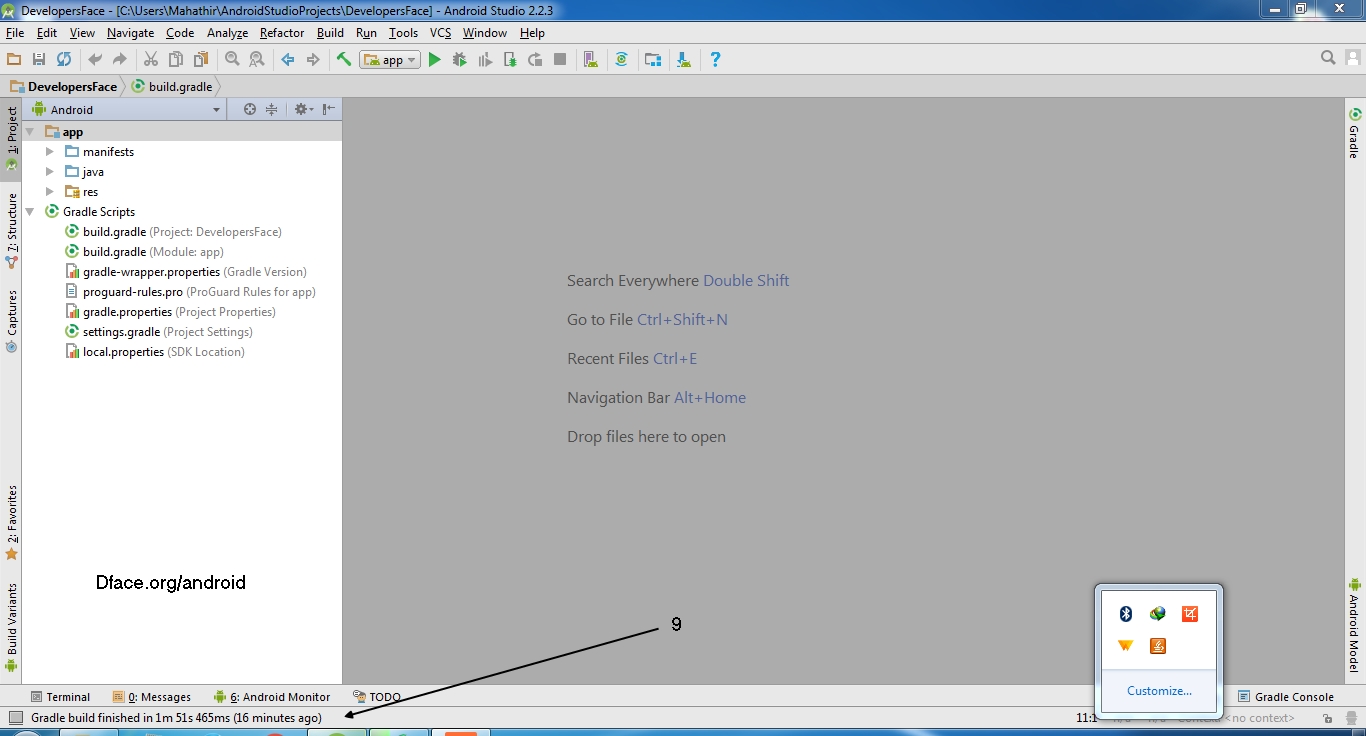
Task: Collapse the Gradle Scripts node arrow
Action: coord(30,212)
